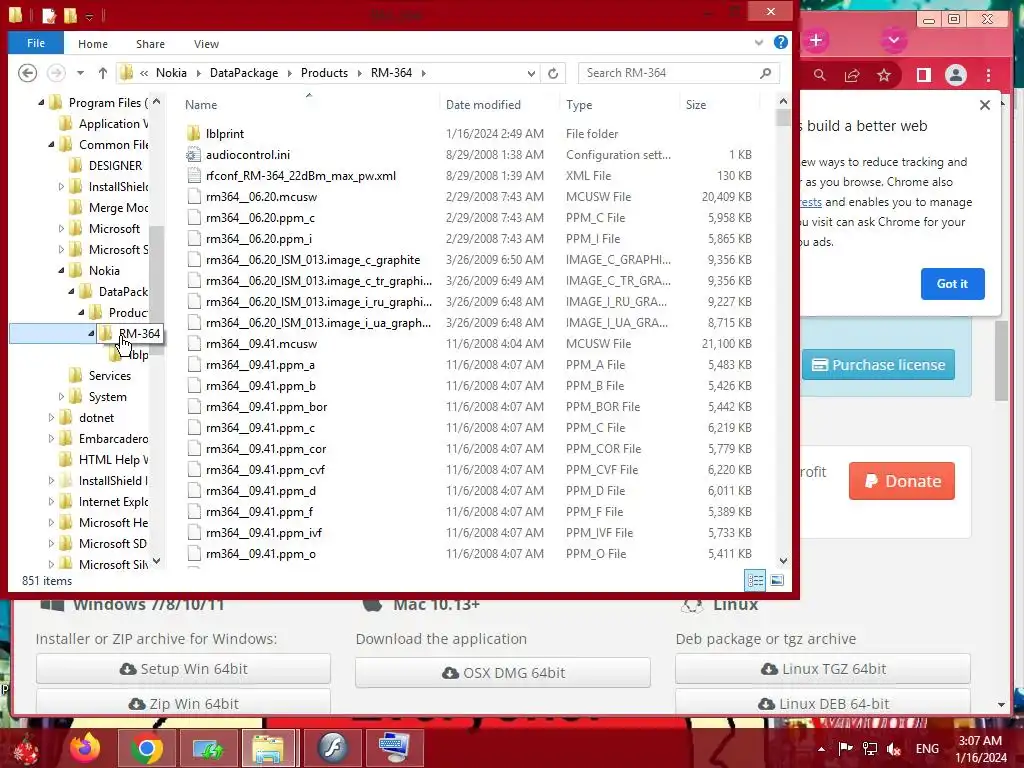The image size is (1024, 768).
Task: Expand the InstallShield tree node arrow
Action: click(x=61, y=187)
